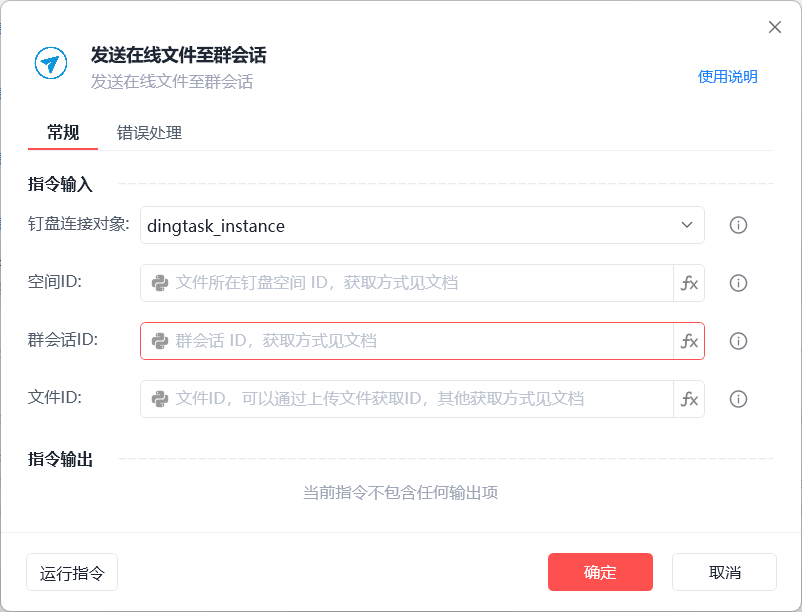The width and height of the screenshot is (802, 612).
Task: Switch to the 错误处理 tab
Action: 149,133
